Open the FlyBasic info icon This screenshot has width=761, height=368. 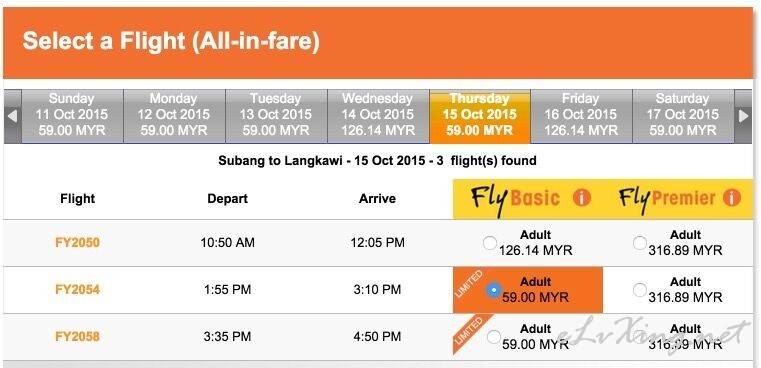point(581,198)
